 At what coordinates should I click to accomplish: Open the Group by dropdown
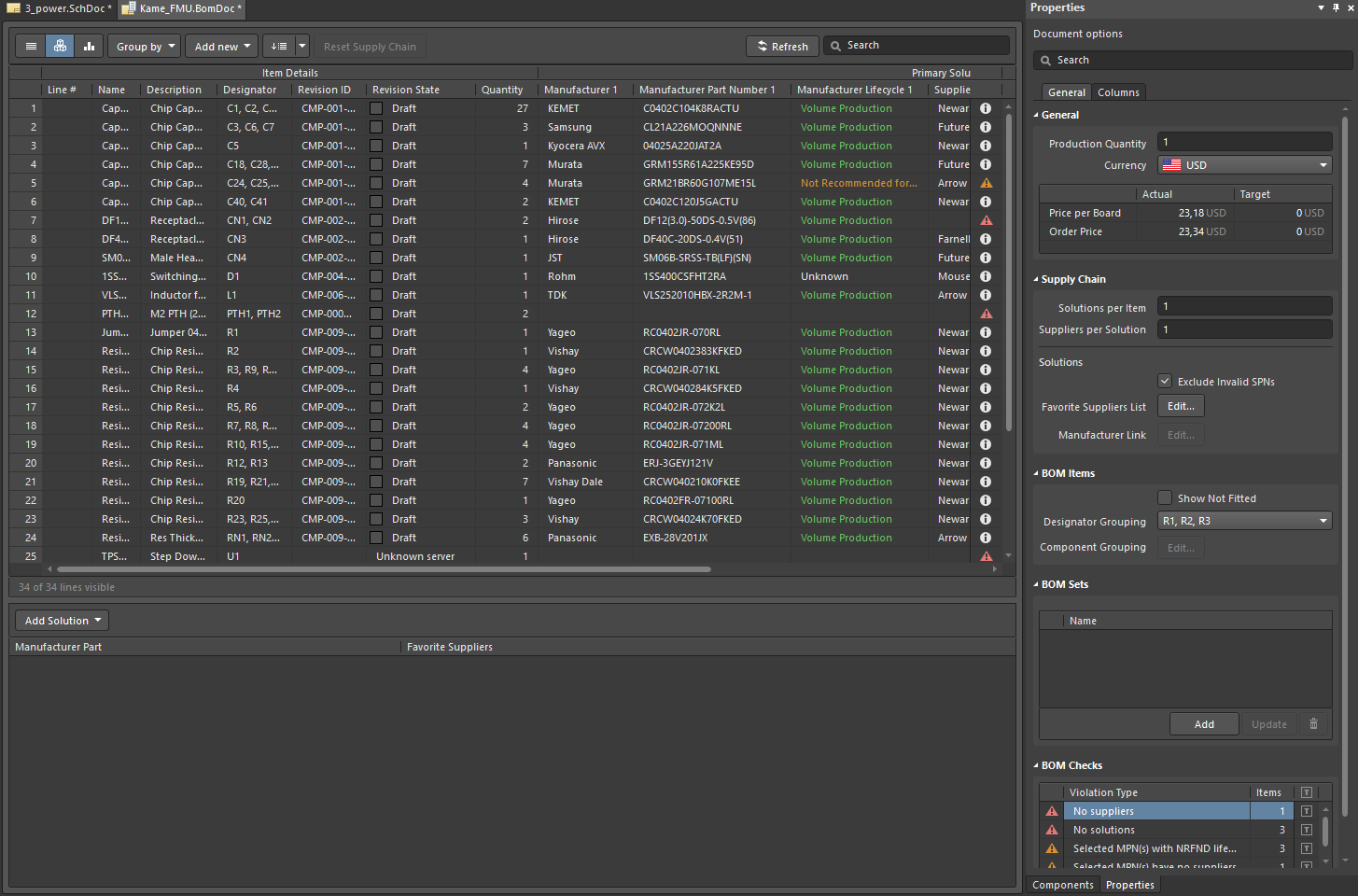tap(144, 45)
